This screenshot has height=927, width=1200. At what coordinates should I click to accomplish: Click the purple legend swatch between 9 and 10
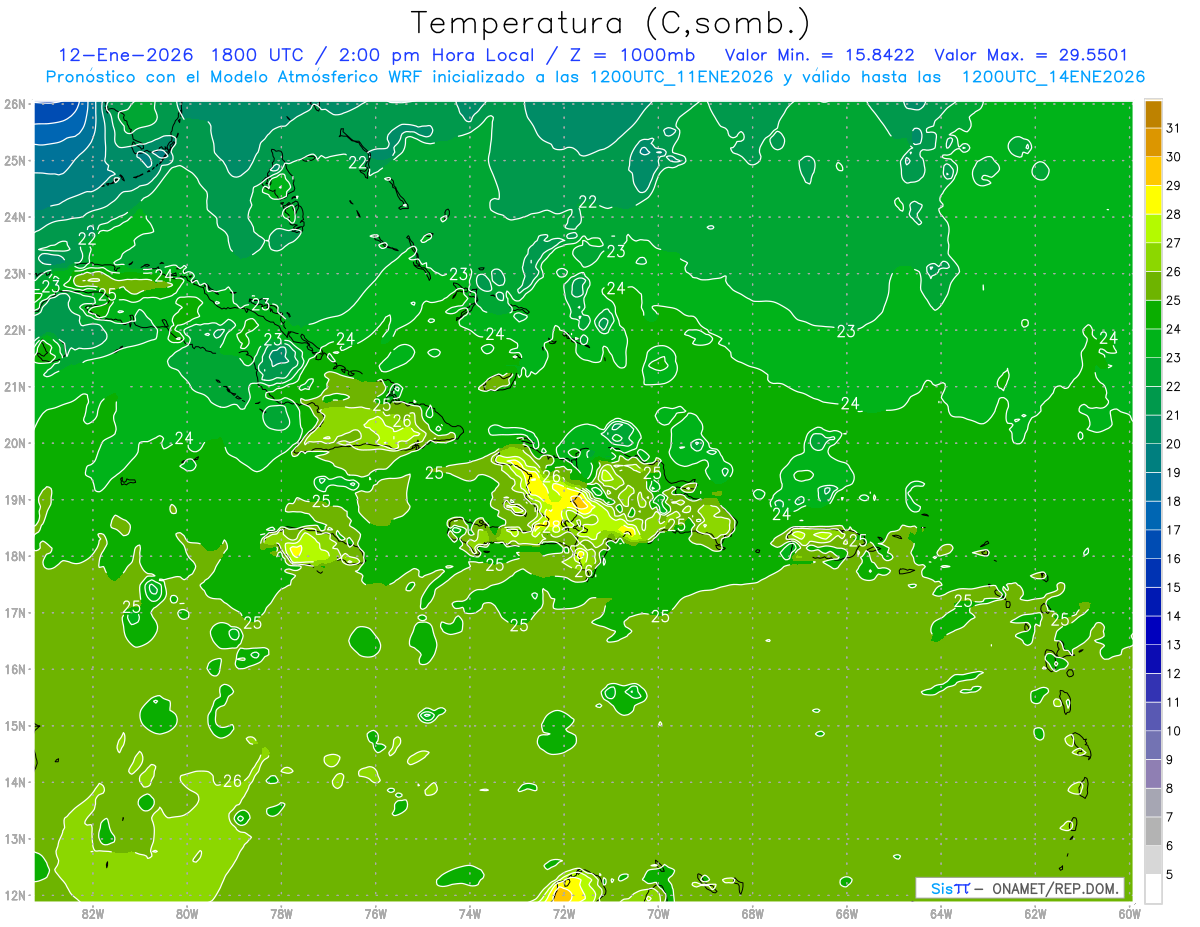pyautogui.click(x=1153, y=745)
